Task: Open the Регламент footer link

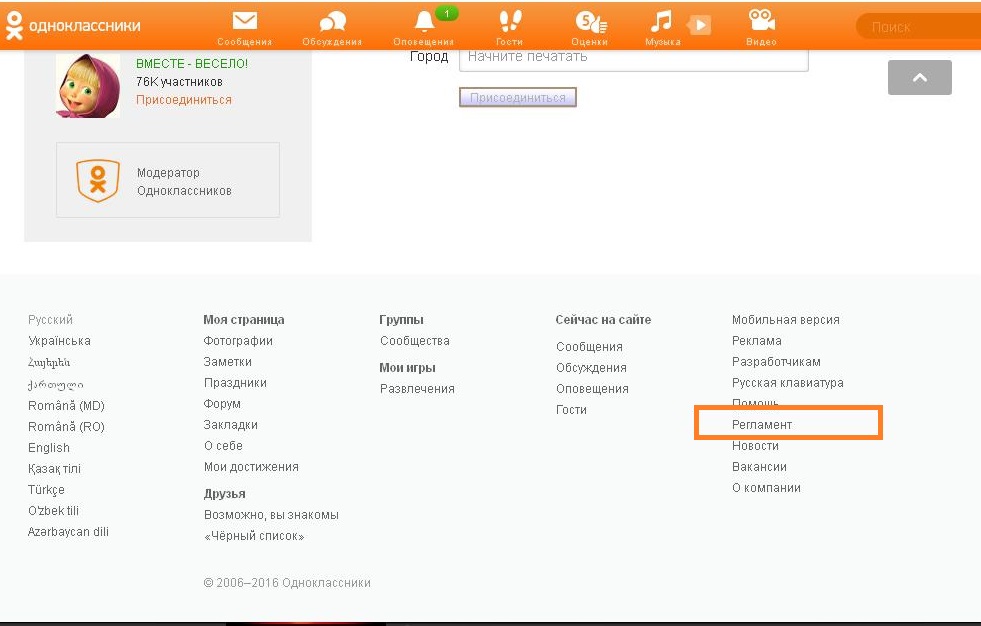Action: click(x=762, y=425)
